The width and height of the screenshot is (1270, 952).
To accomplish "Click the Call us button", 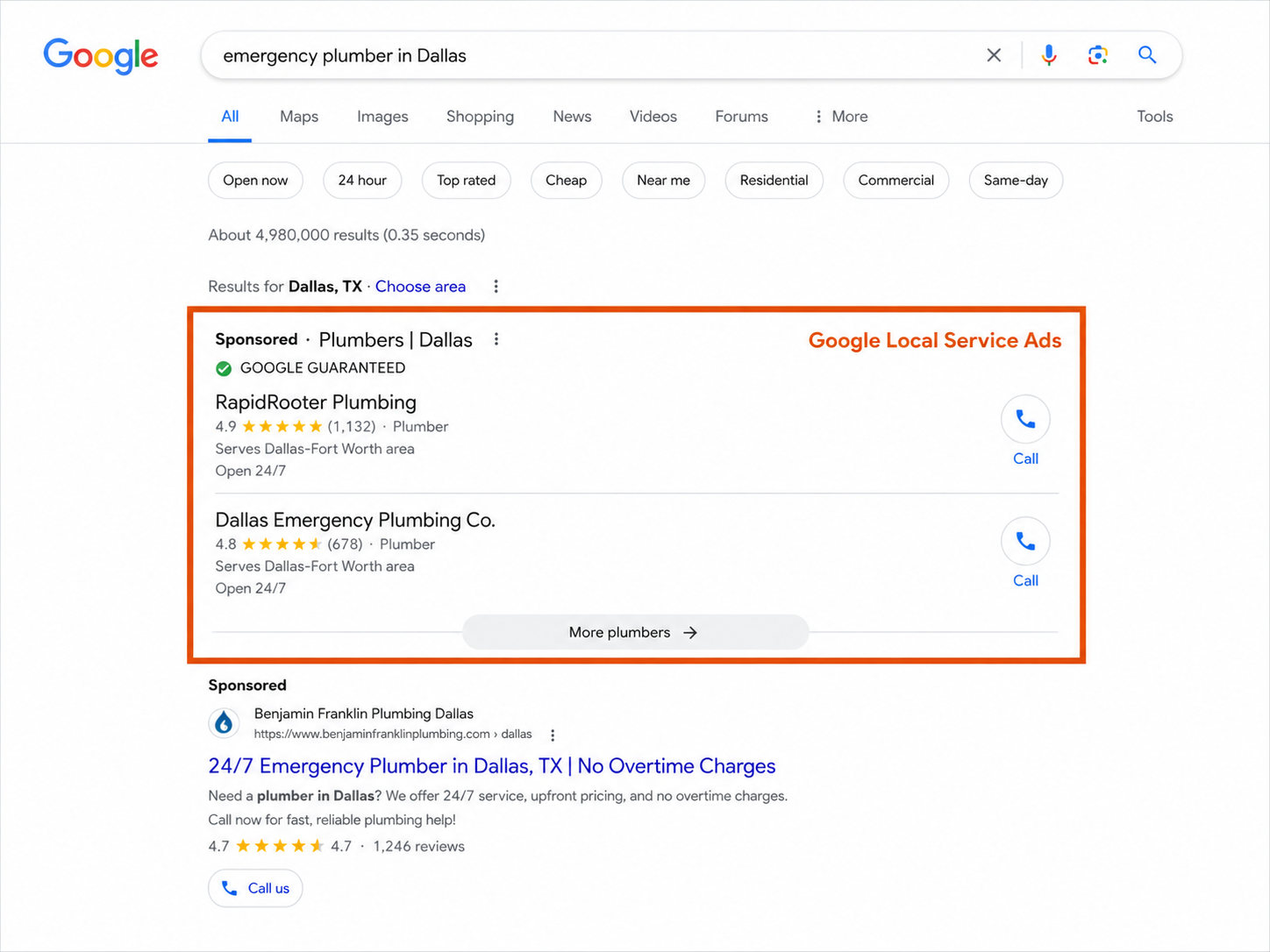I will (x=255, y=888).
